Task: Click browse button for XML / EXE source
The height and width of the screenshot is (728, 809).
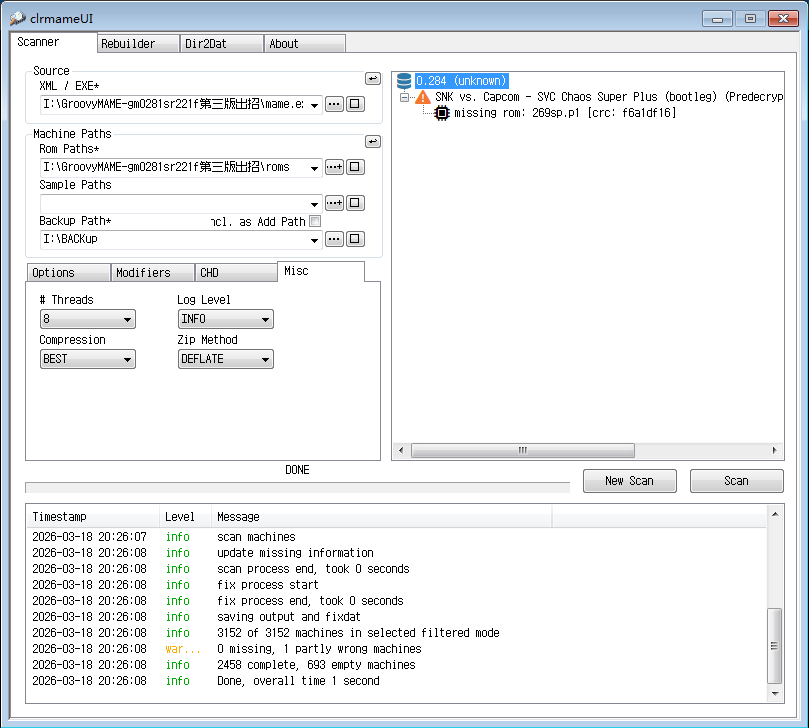Action: click(x=334, y=104)
